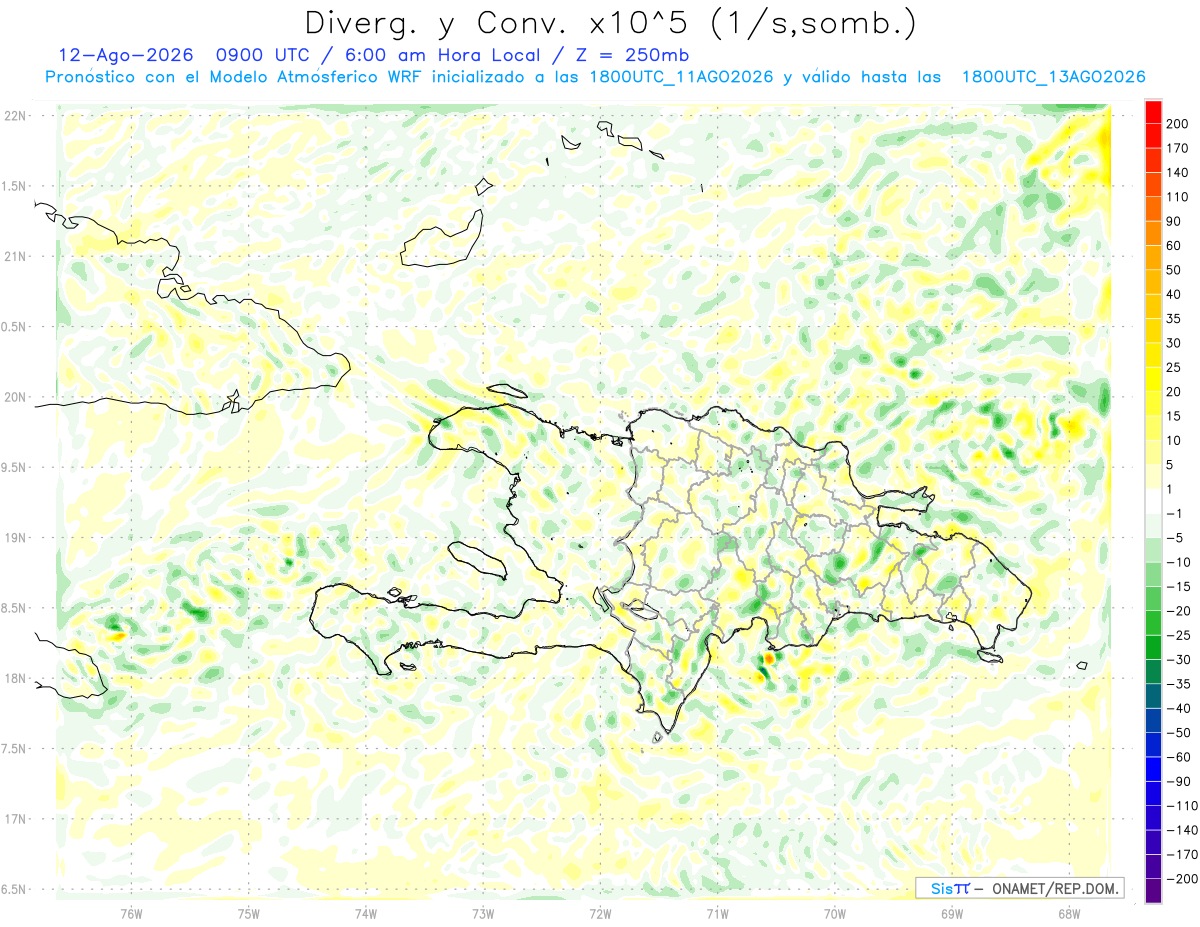This screenshot has width=1200, height=927.
Task: Click the '17N' latitude label
Action: pos(15,820)
